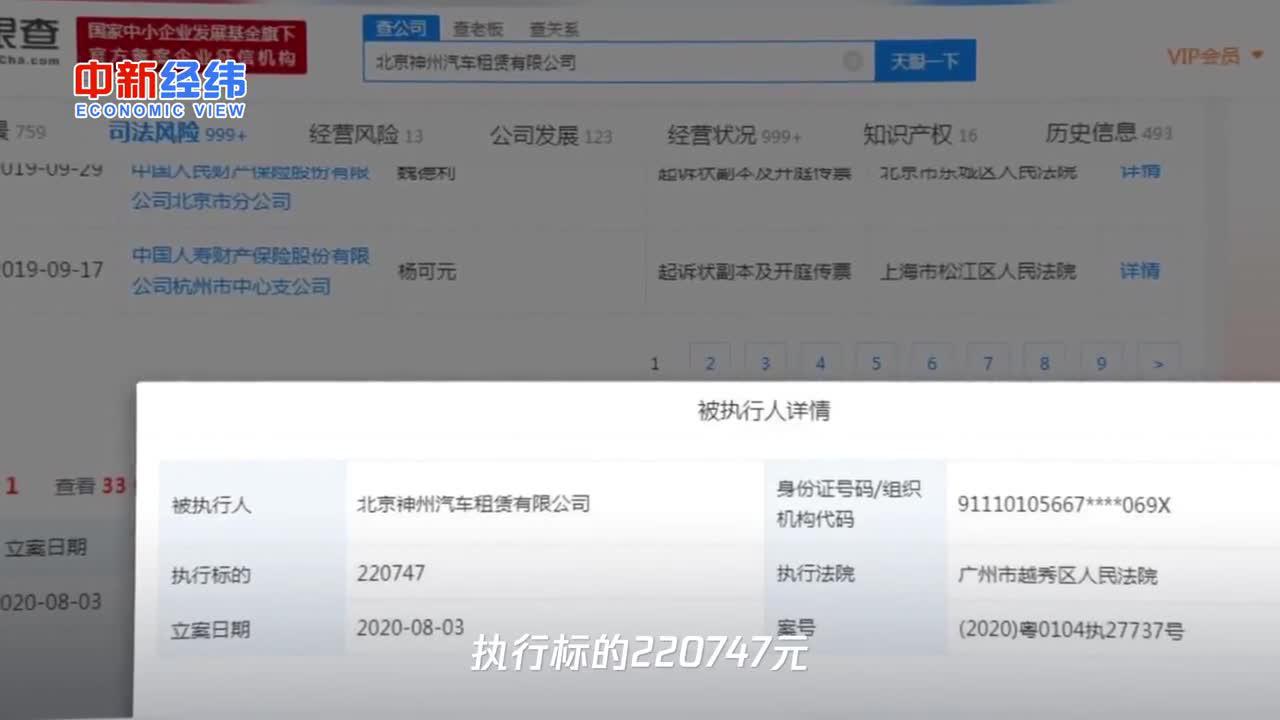This screenshot has height=720, width=1280.
Task: Go to page 3 of results
Action: [765, 363]
